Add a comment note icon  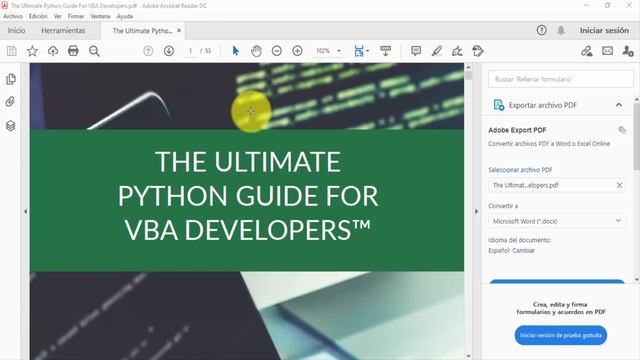[416, 51]
